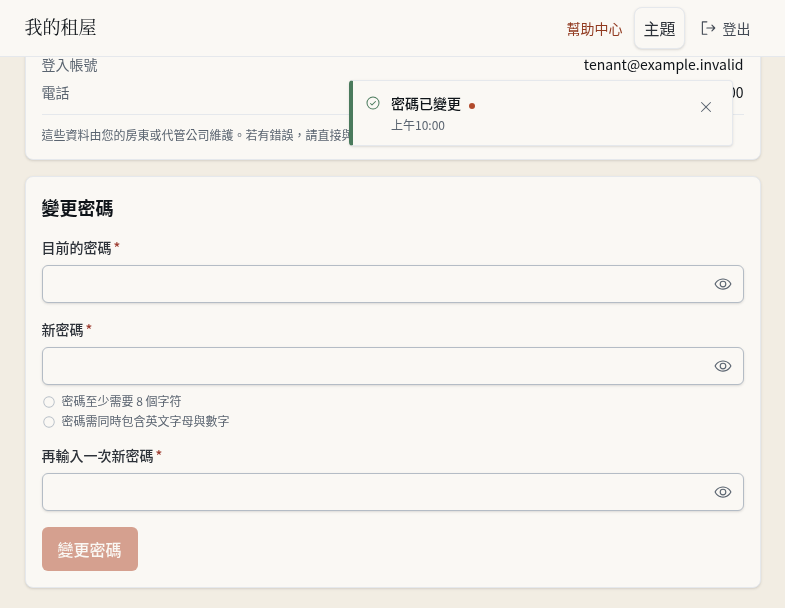The width and height of the screenshot is (800, 608).
Task: Click the note starting 這些資料由您的房東
Action: tap(196, 135)
